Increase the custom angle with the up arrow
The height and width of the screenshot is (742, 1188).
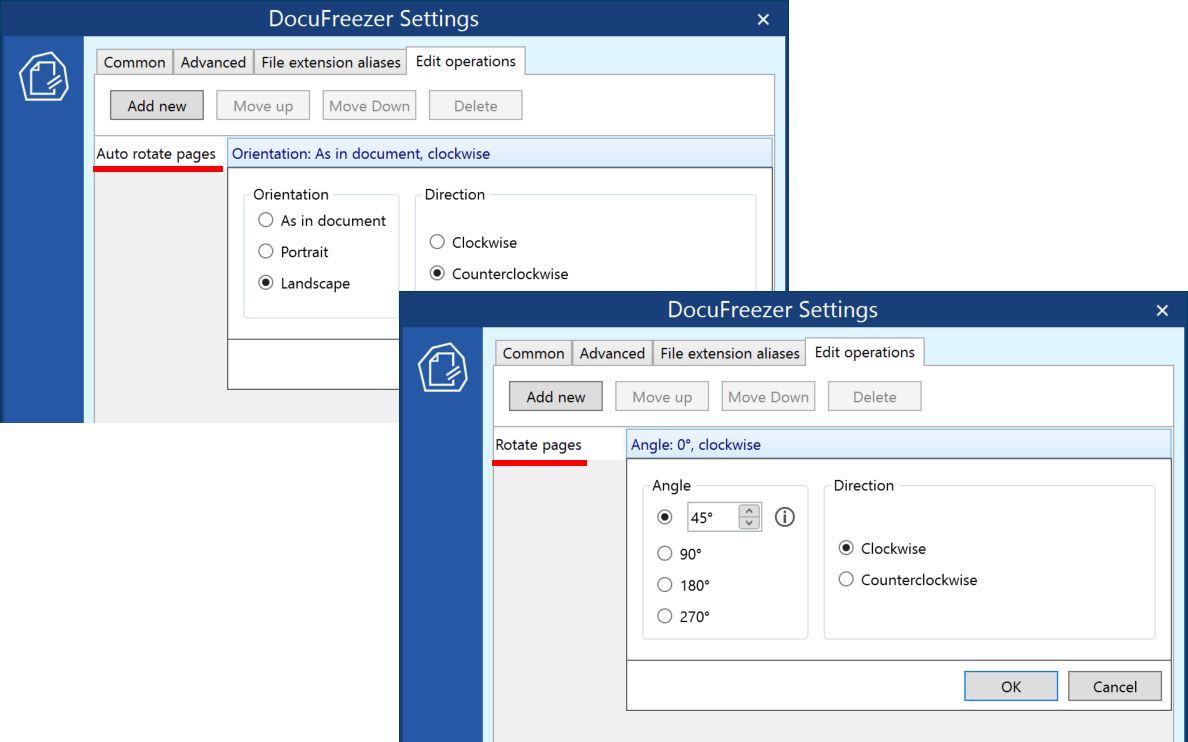pos(749,511)
